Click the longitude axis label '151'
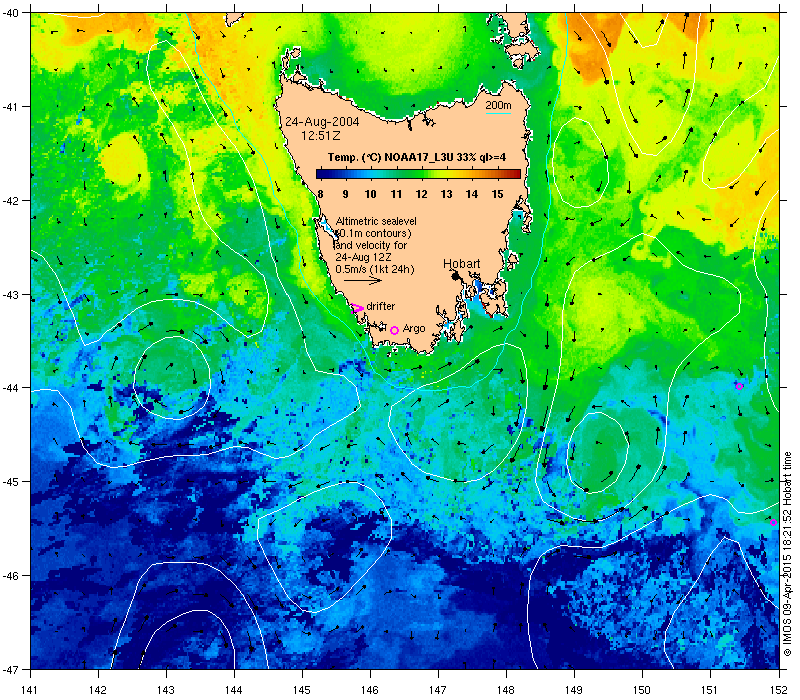Image resolution: width=800 pixels, height=700 pixels. pyautogui.click(x=710, y=691)
